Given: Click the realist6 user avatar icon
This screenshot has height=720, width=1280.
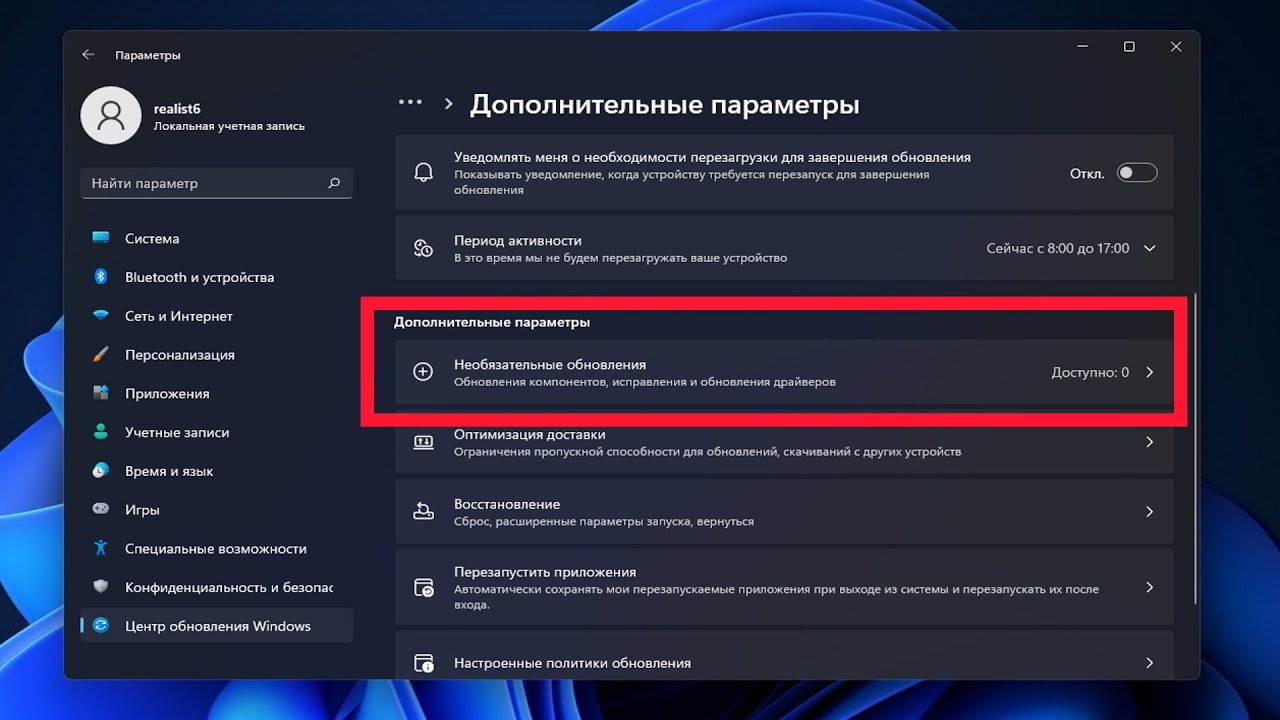Looking at the screenshot, I should coord(112,116).
